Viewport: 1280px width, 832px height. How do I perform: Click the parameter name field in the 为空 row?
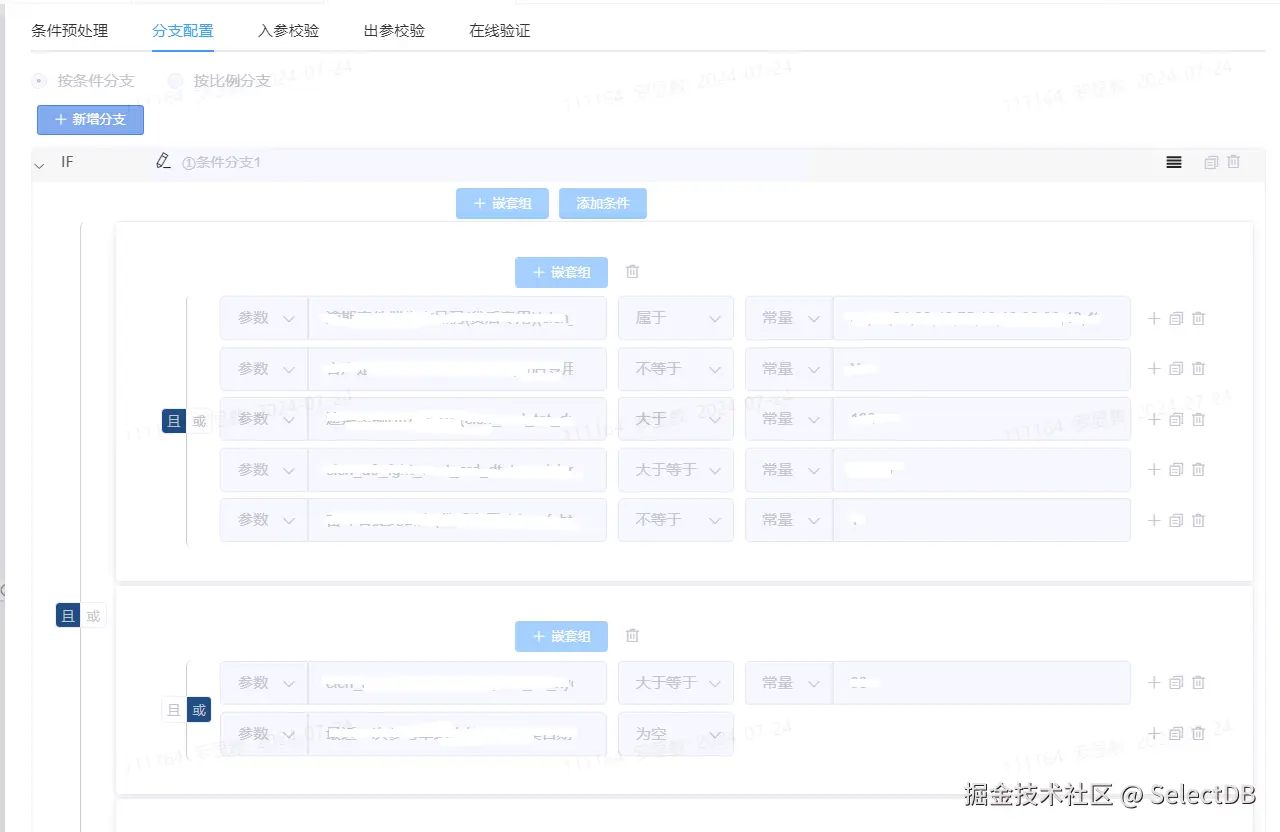point(457,733)
